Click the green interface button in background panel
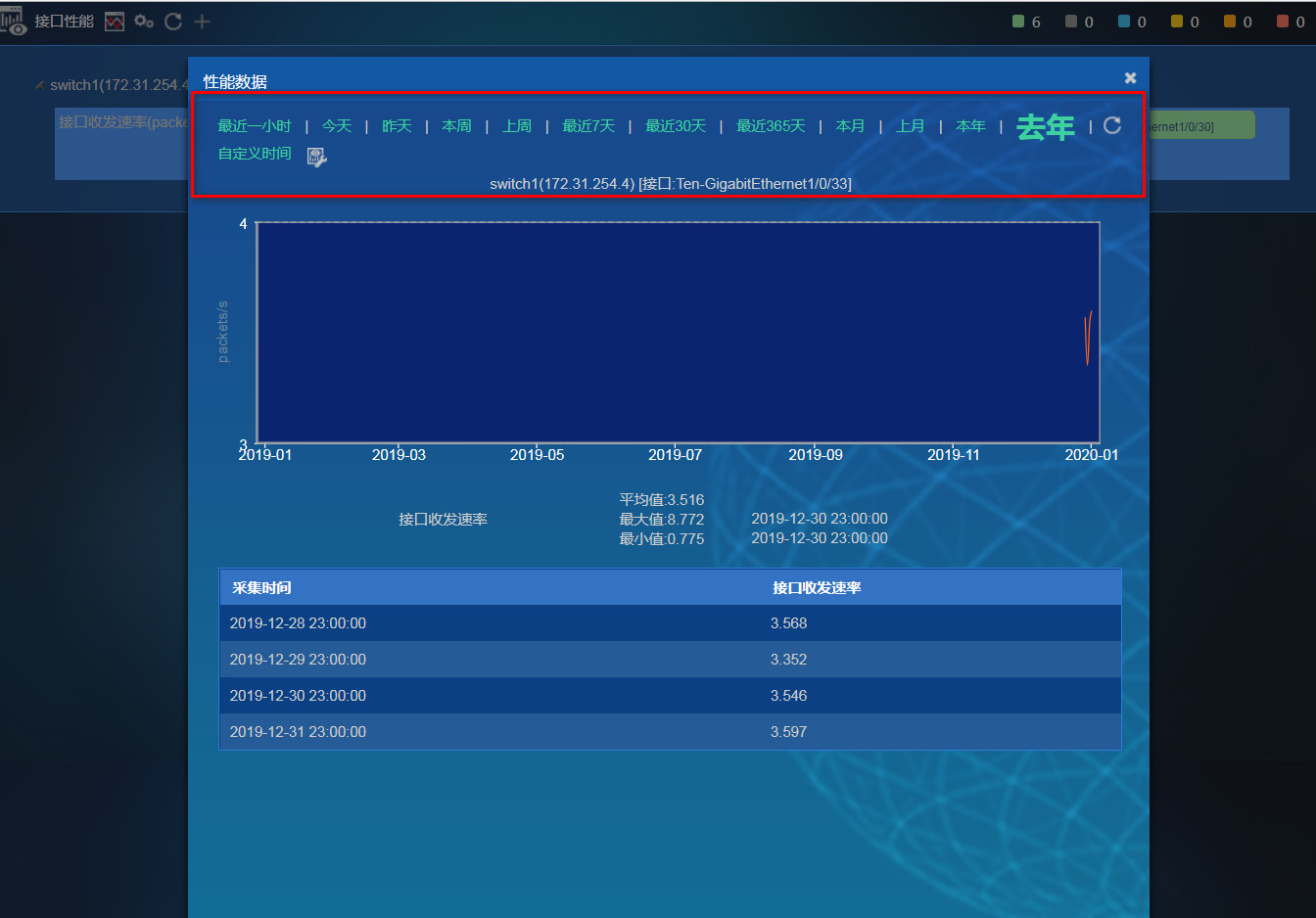This screenshot has width=1316, height=918. point(1201,125)
